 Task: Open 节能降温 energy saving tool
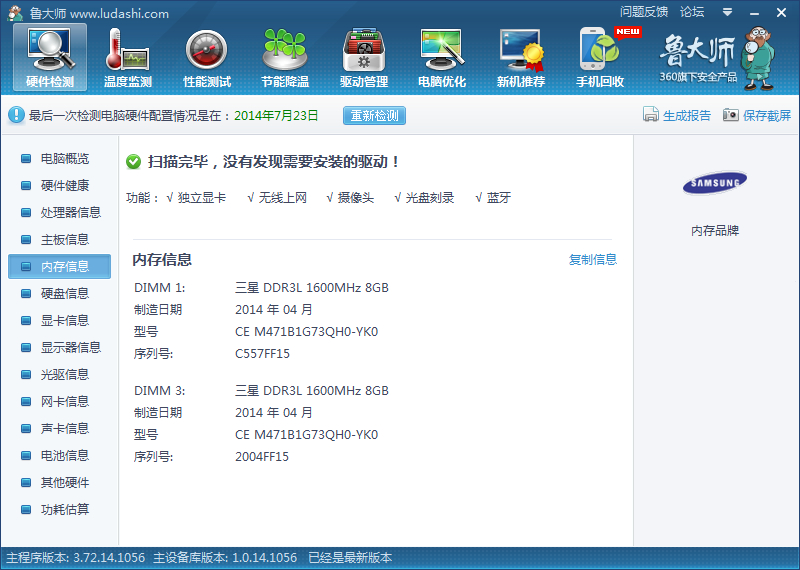(285, 58)
